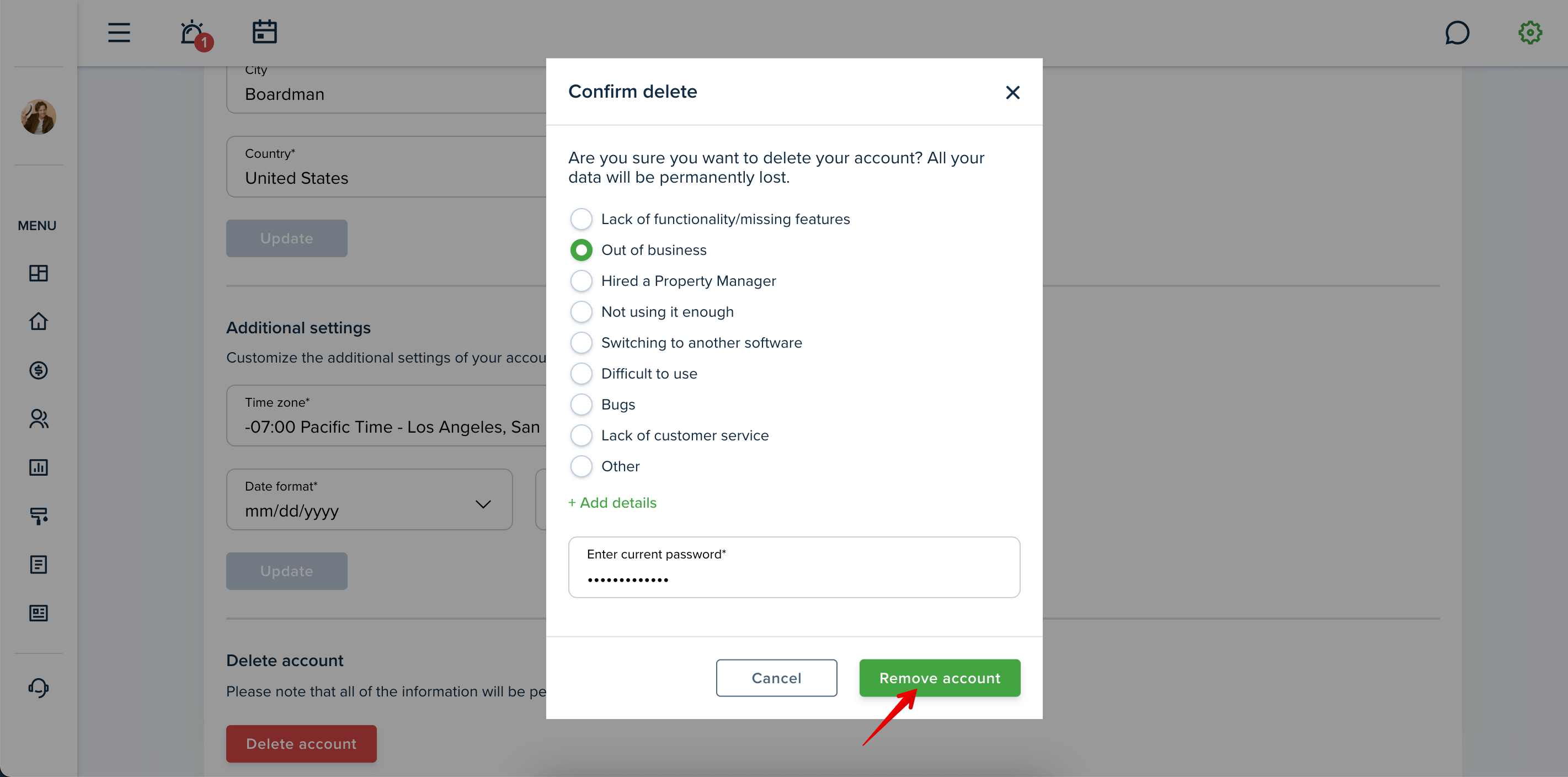1568x777 pixels.
Task: Open the notifications alarm bell icon
Action: (x=194, y=34)
